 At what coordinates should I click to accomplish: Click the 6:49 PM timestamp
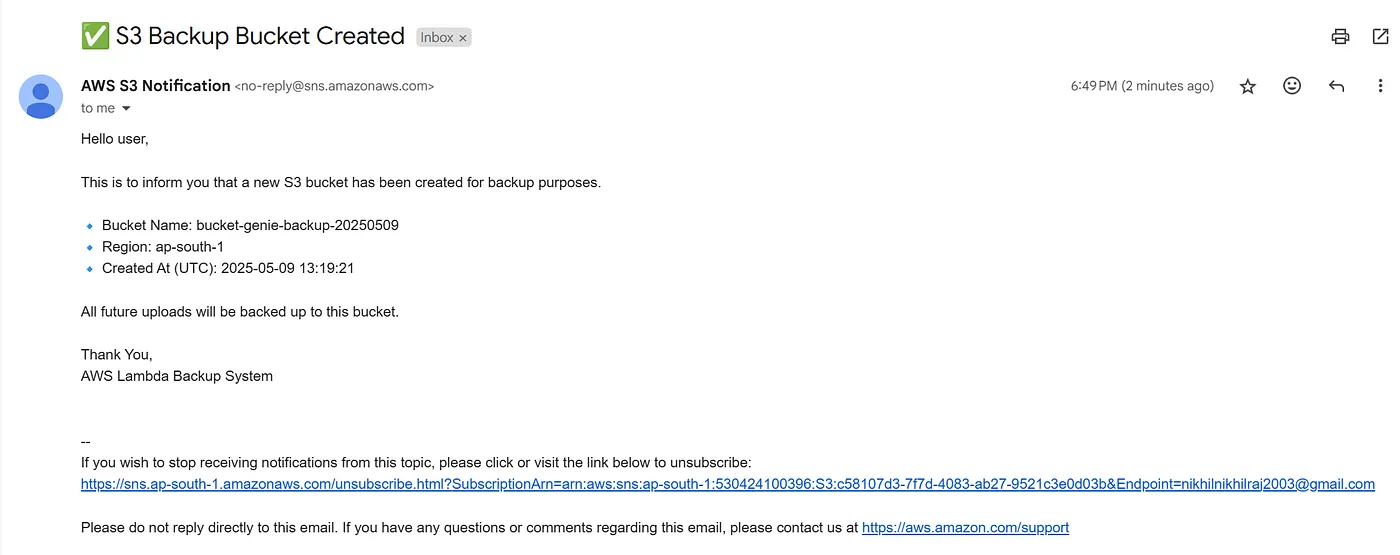click(1142, 86)
